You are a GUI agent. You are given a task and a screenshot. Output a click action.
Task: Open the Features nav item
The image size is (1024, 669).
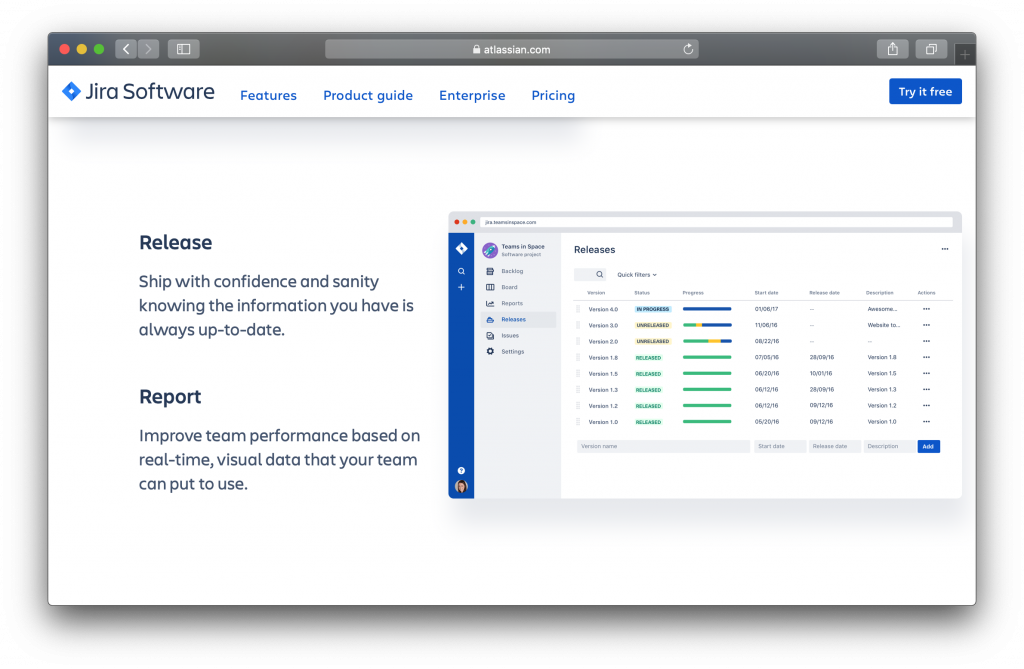pos(268,95)
